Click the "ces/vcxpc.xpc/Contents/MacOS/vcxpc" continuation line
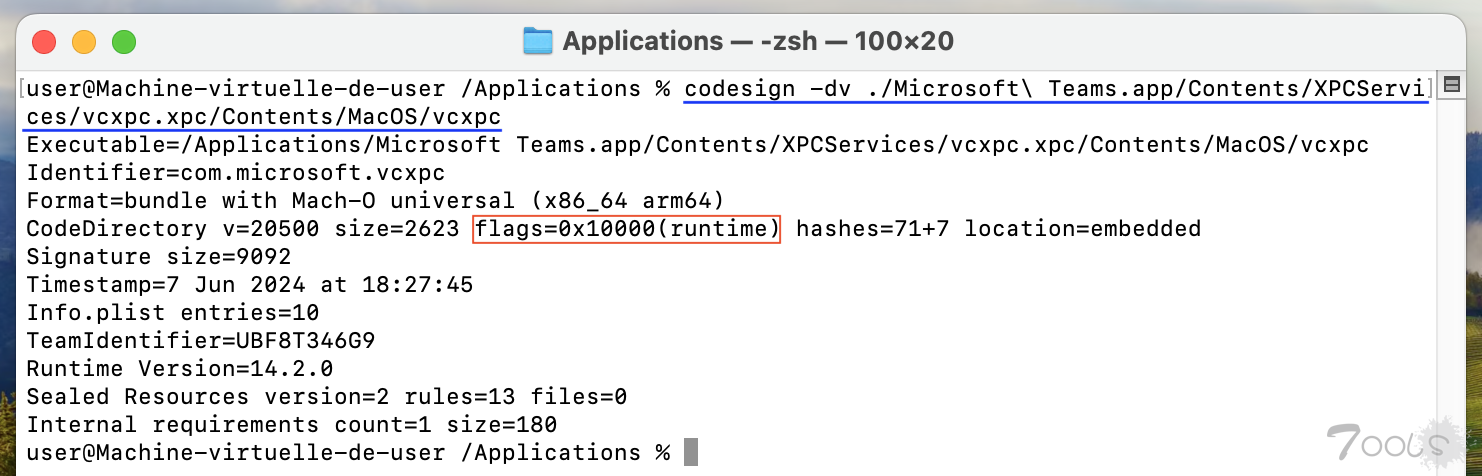Viewport: 1482px width, 476px height. (264, 117)
